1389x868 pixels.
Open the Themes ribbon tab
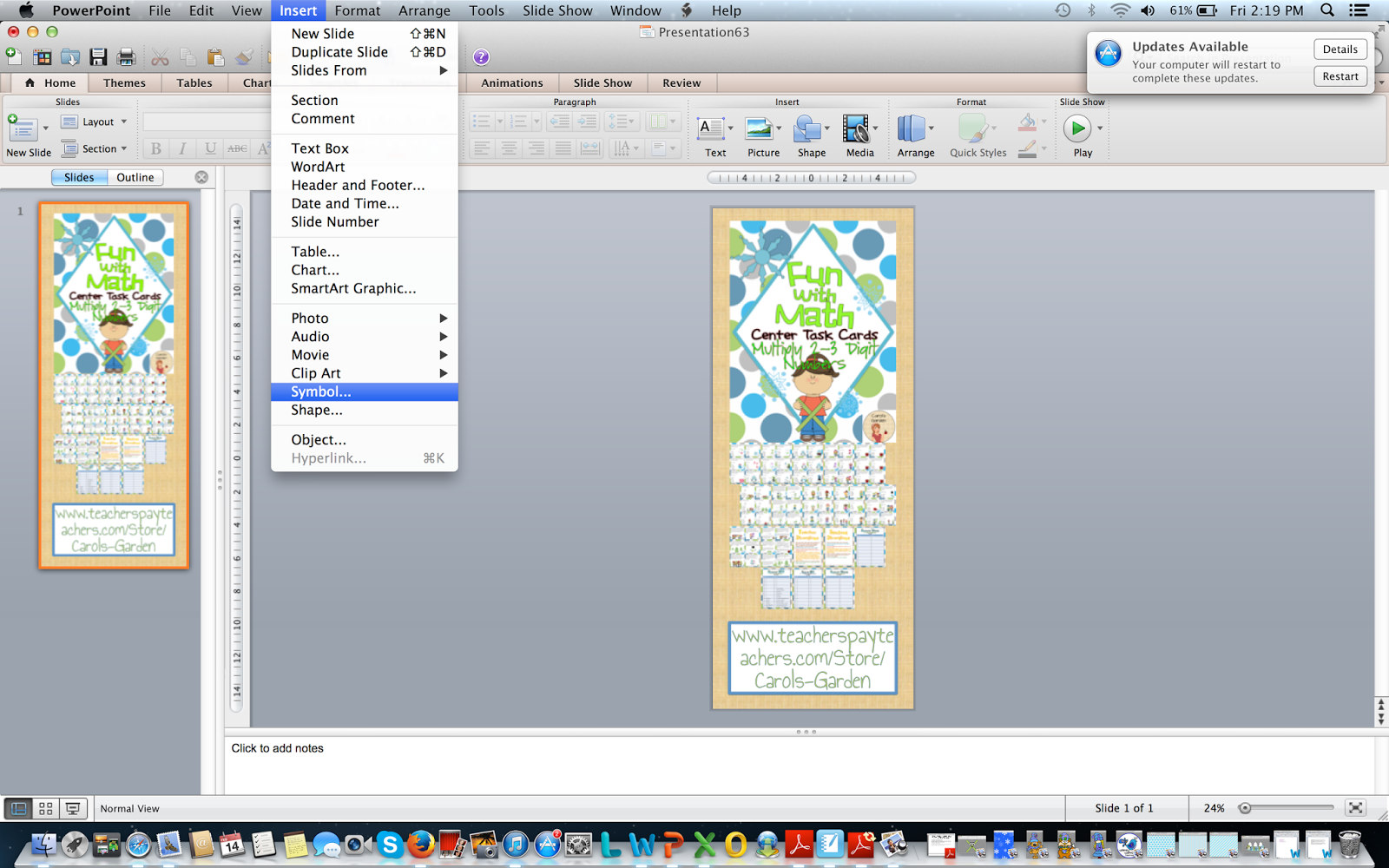pos(124,83)
